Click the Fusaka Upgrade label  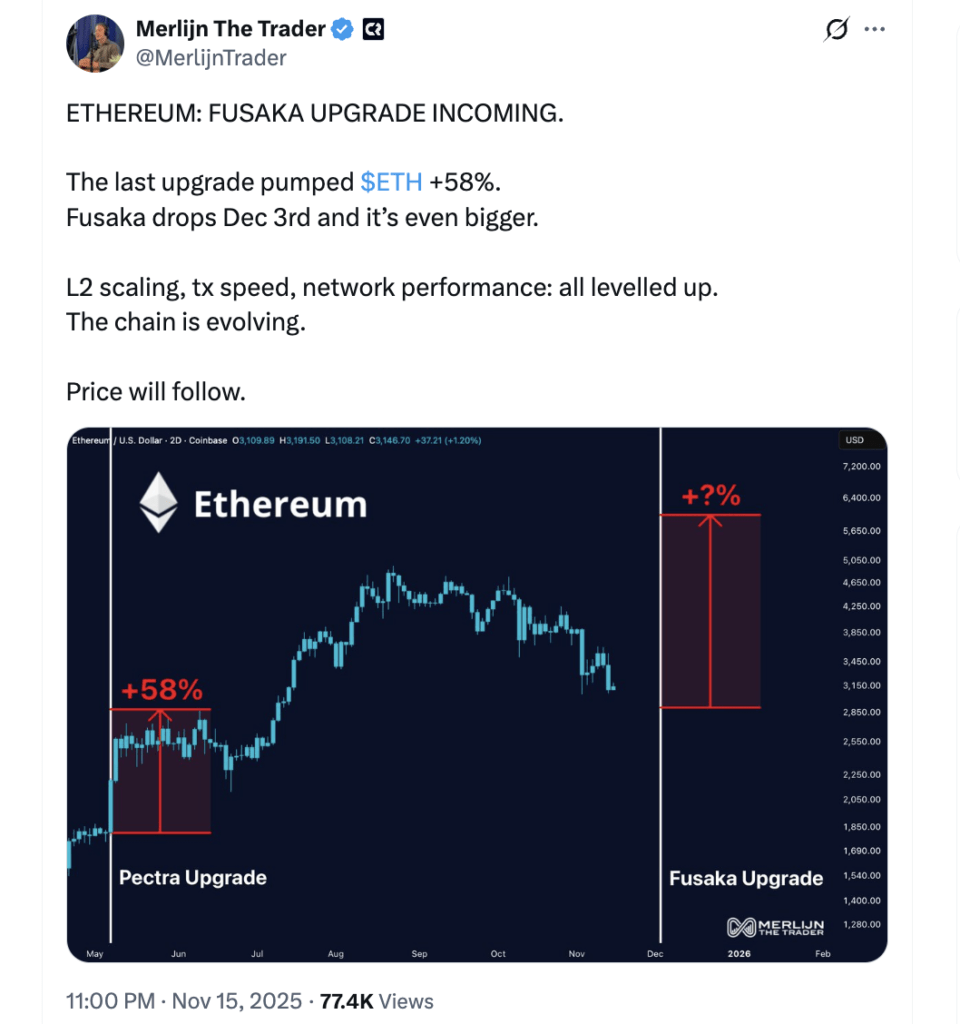click(746, 879)
